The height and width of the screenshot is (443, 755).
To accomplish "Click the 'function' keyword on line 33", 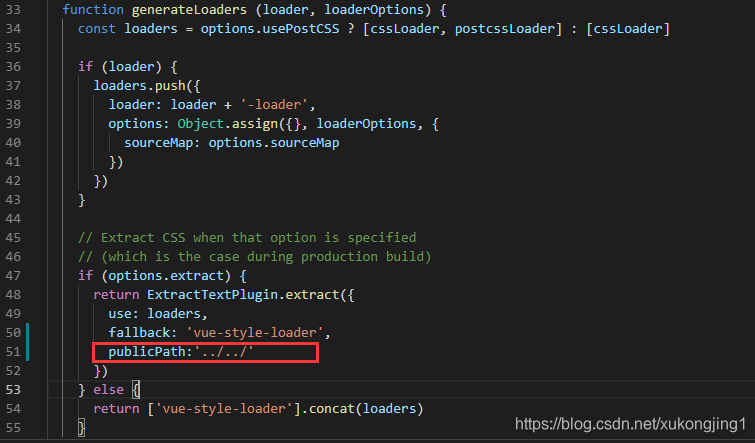I will (93, 10).
